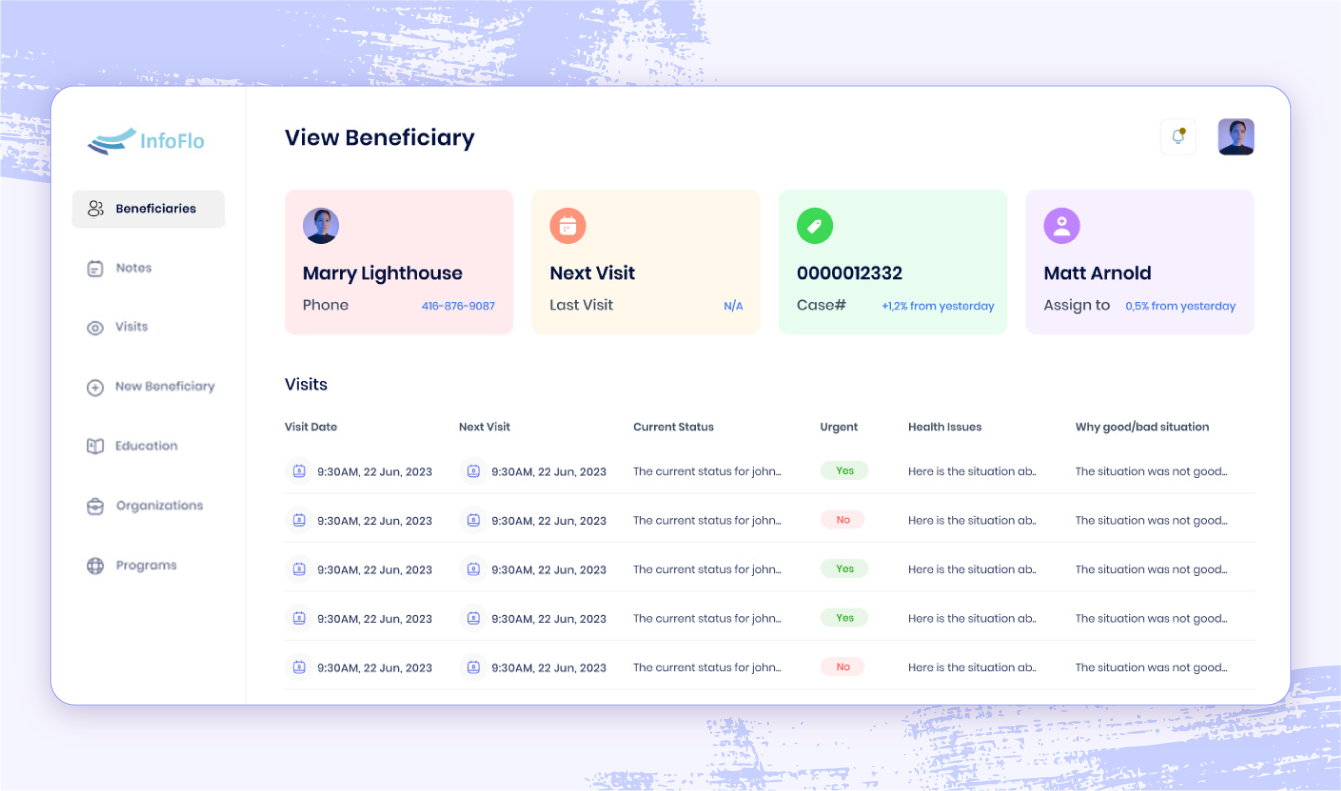Navigate to Organizations in sidebar
Image resolution: width=1341 pixels, height=791 pixels.
pos(158,506)
